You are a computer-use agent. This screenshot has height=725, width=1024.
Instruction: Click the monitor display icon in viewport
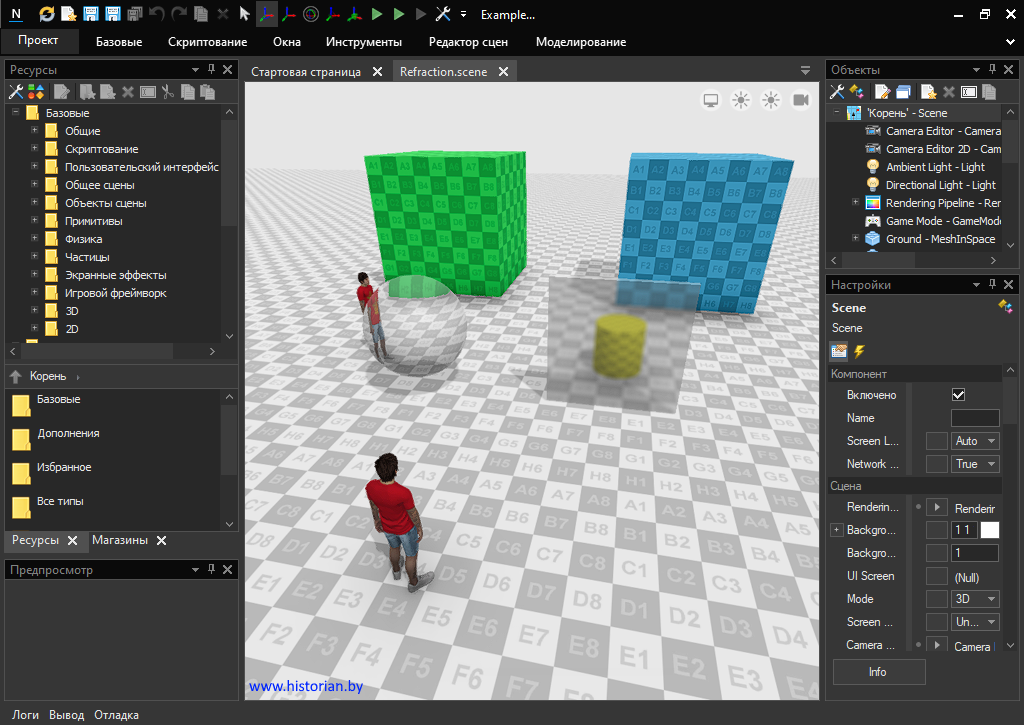(711, 100)
